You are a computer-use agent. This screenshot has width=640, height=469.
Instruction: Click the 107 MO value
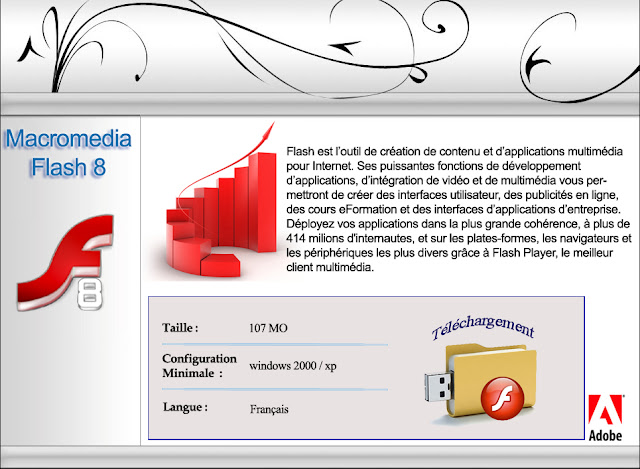[x=268, y=328]
